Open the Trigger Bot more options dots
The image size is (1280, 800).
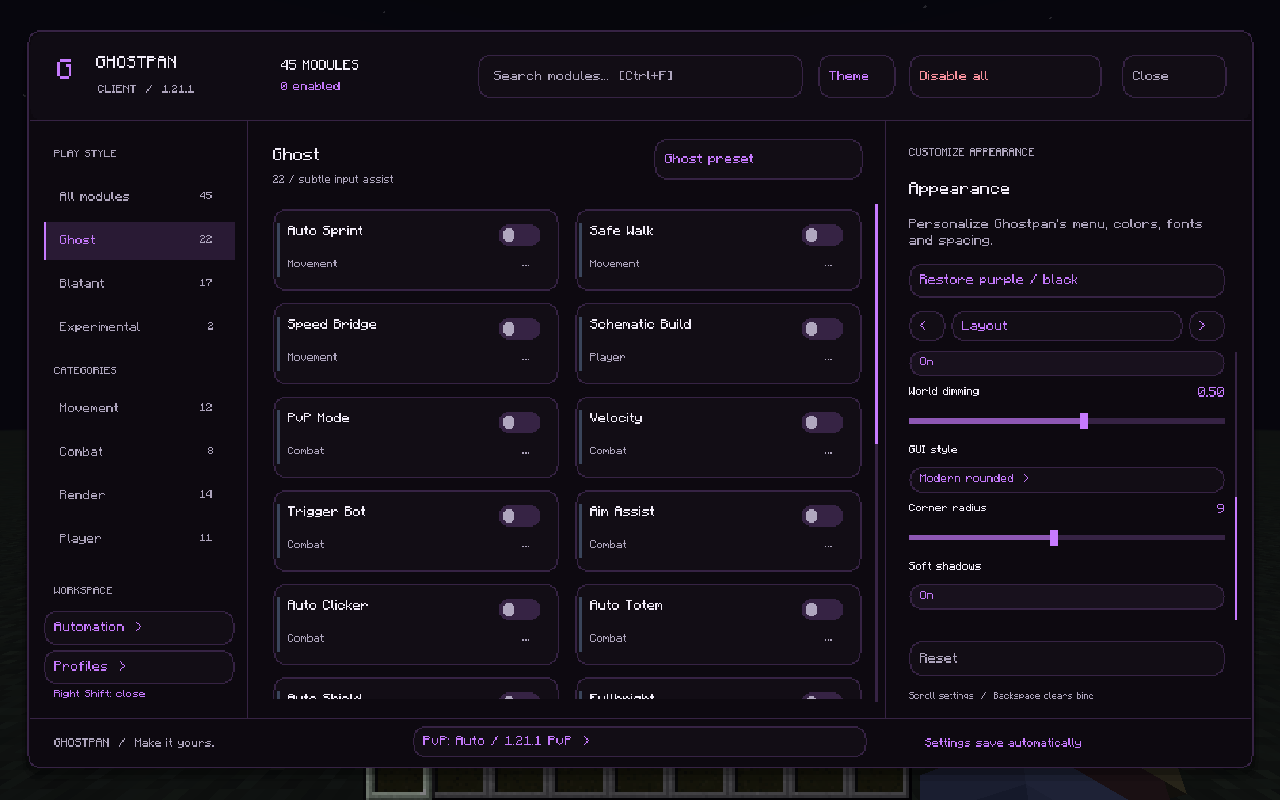[x=525, y=546]
